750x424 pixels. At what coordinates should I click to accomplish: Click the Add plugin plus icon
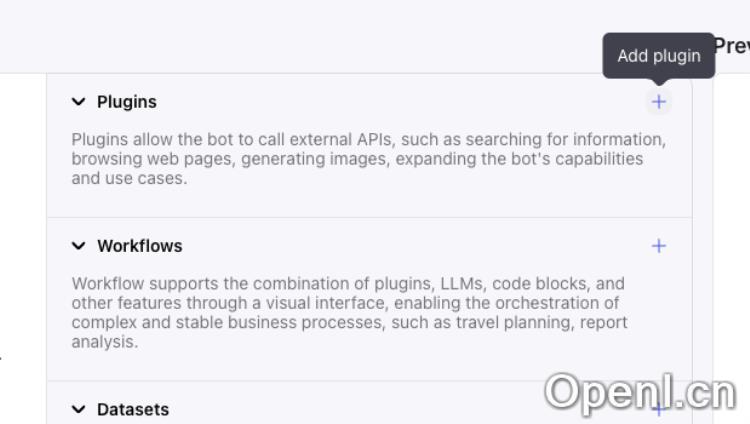tap(658, 102)
